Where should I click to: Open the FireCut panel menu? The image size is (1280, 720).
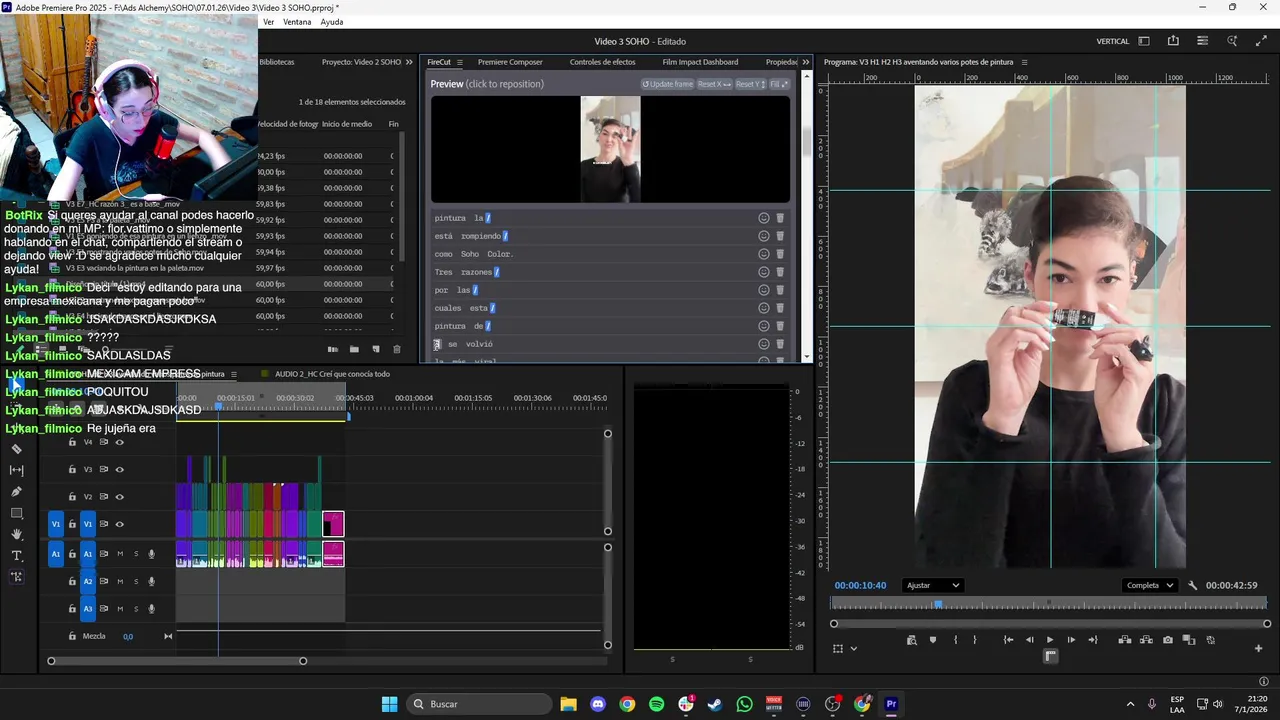click(x=460, y=62)
